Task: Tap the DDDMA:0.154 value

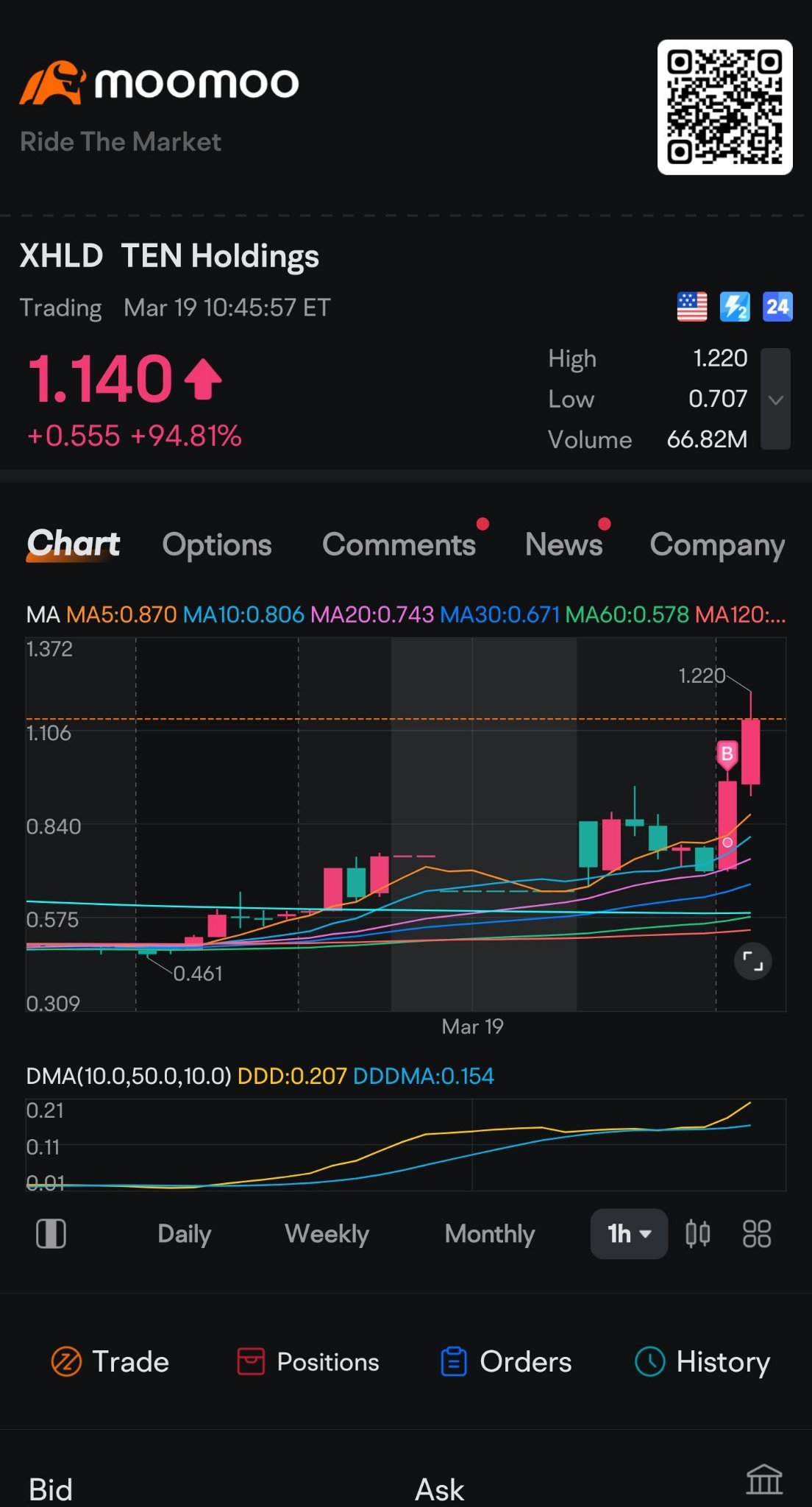Action: point(424,1076)
